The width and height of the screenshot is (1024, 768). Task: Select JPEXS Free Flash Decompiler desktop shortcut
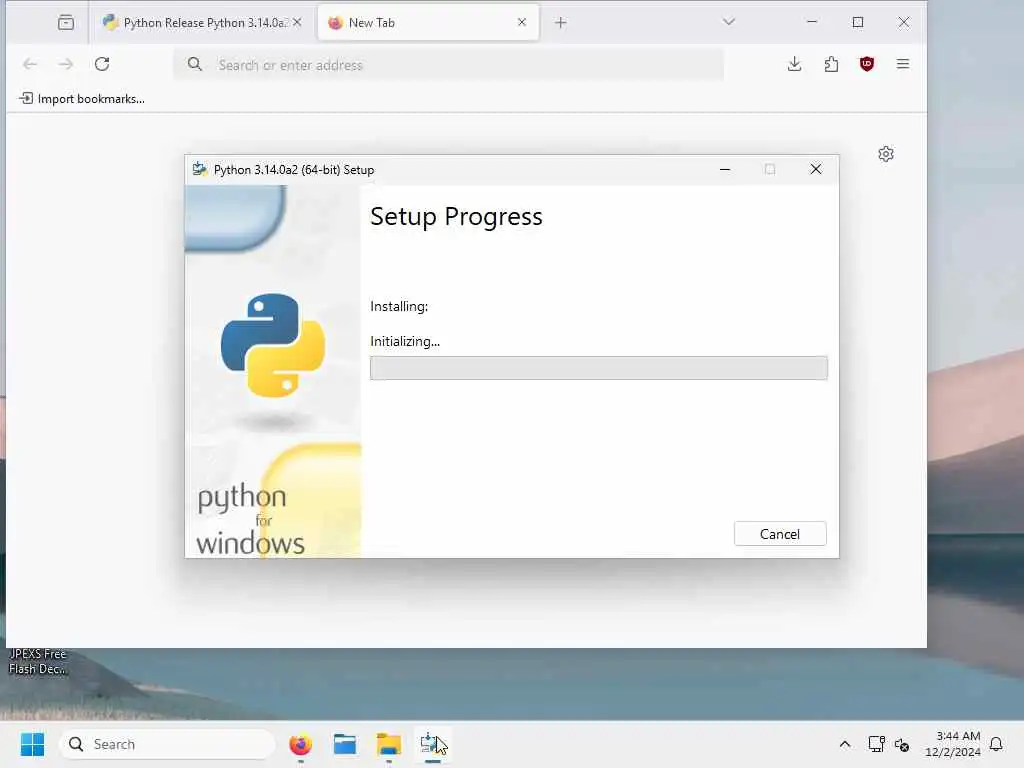pos(37,661)
